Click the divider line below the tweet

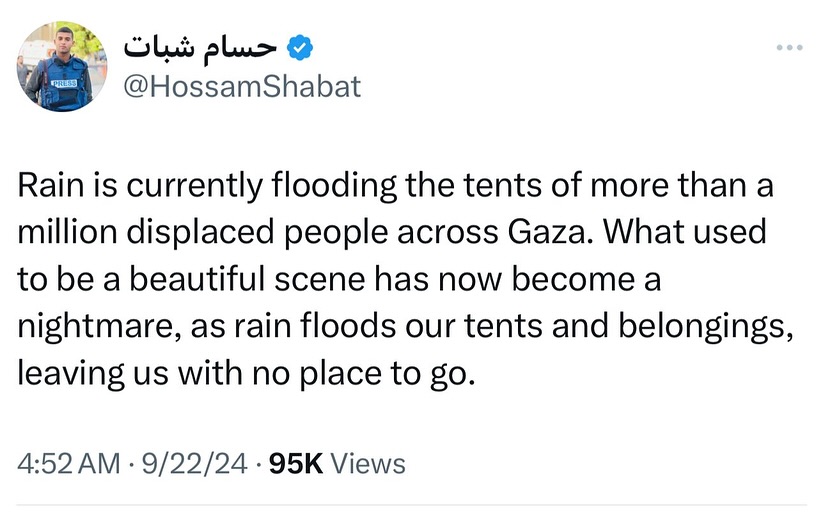point(411,504)
